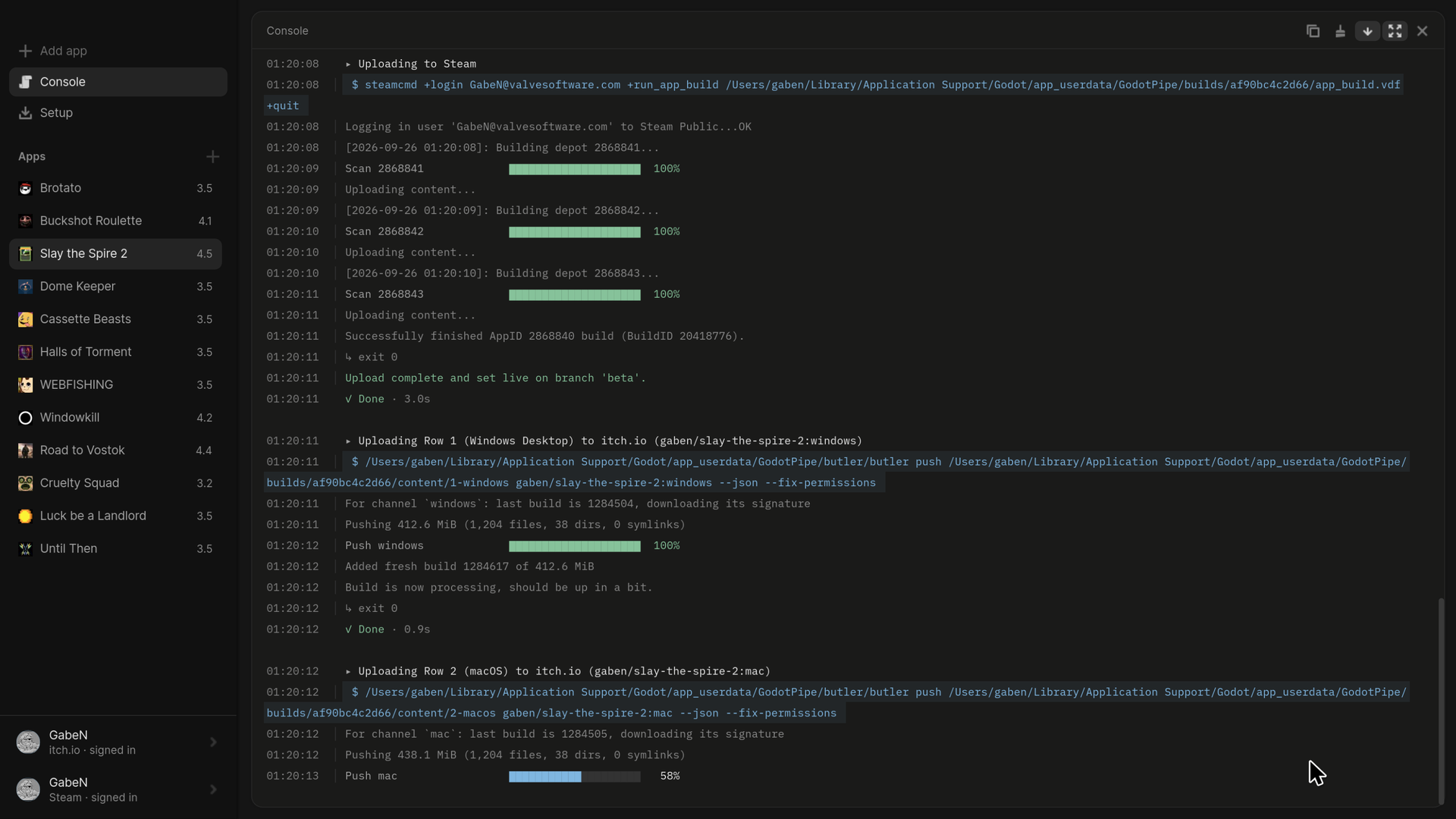Click the GabeN Steam account avatar
Image resolution: width=1456 pixels, height=819 pixels.
28,789
